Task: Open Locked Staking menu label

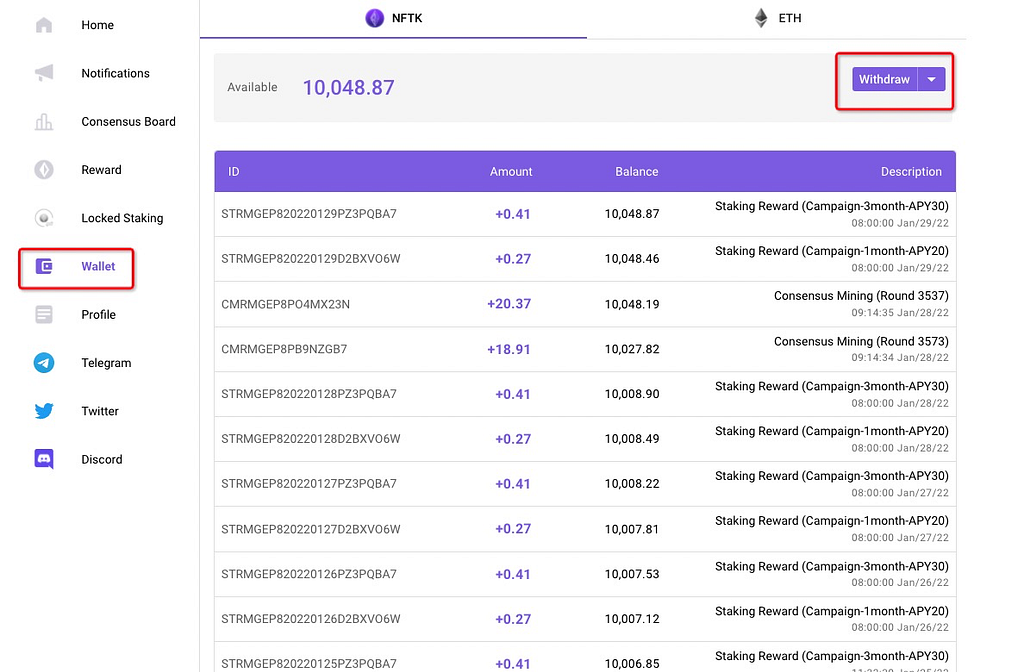Action: click(122, 218)
